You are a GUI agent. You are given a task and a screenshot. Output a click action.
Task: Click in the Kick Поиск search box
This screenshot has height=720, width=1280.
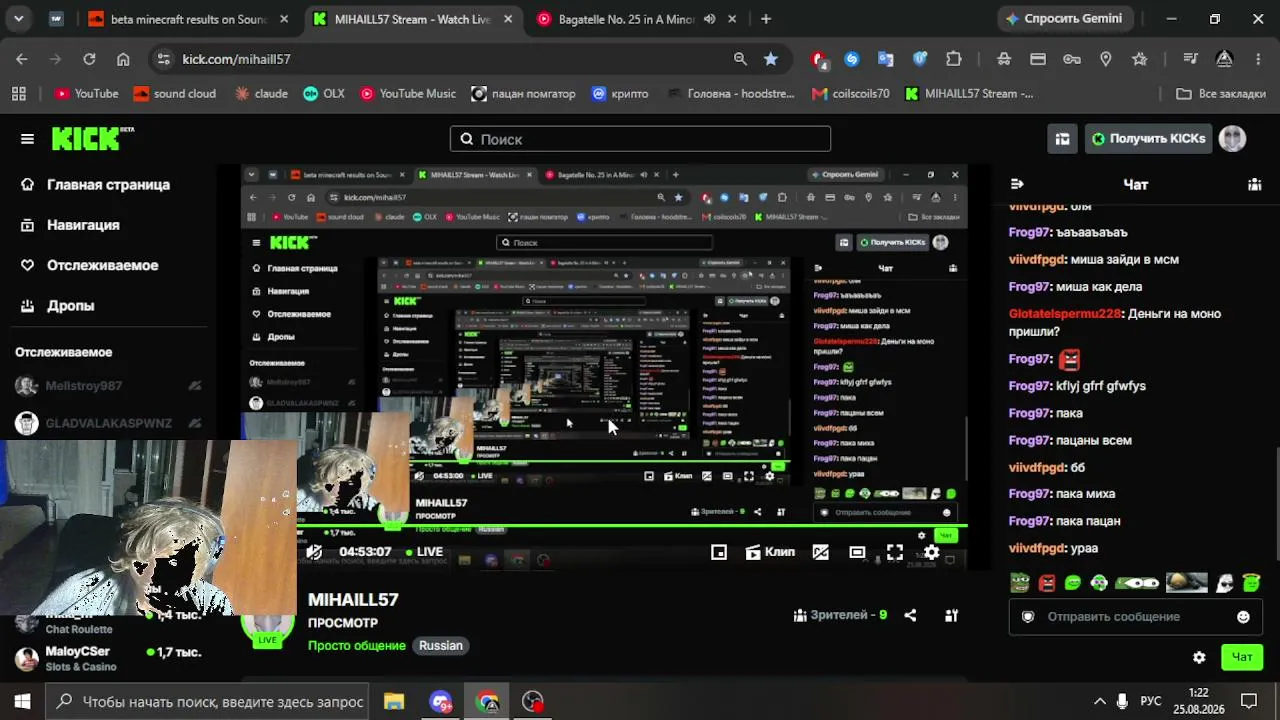tap(640, 139)
